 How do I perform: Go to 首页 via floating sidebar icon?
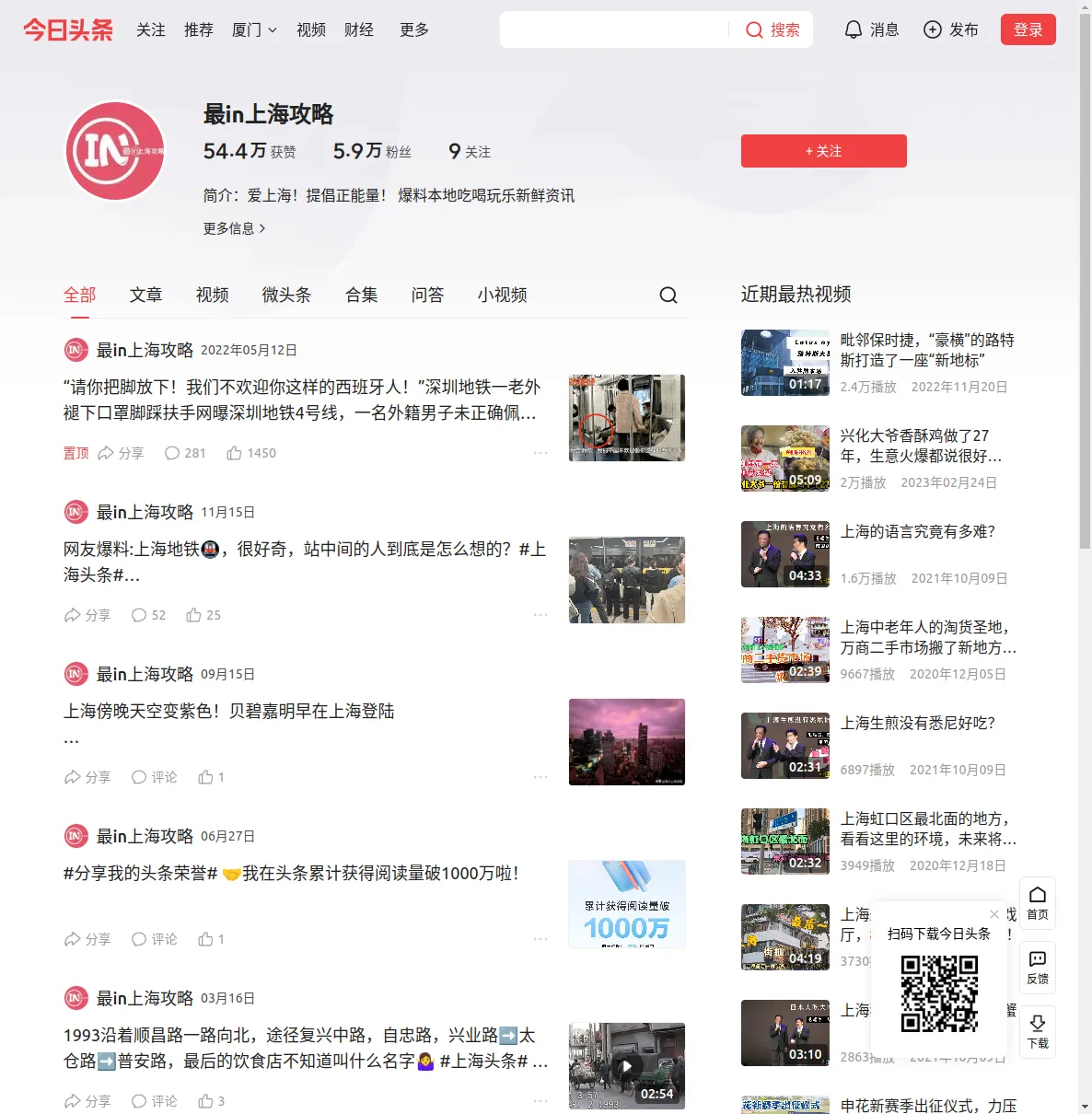[x=1038, y=903]
